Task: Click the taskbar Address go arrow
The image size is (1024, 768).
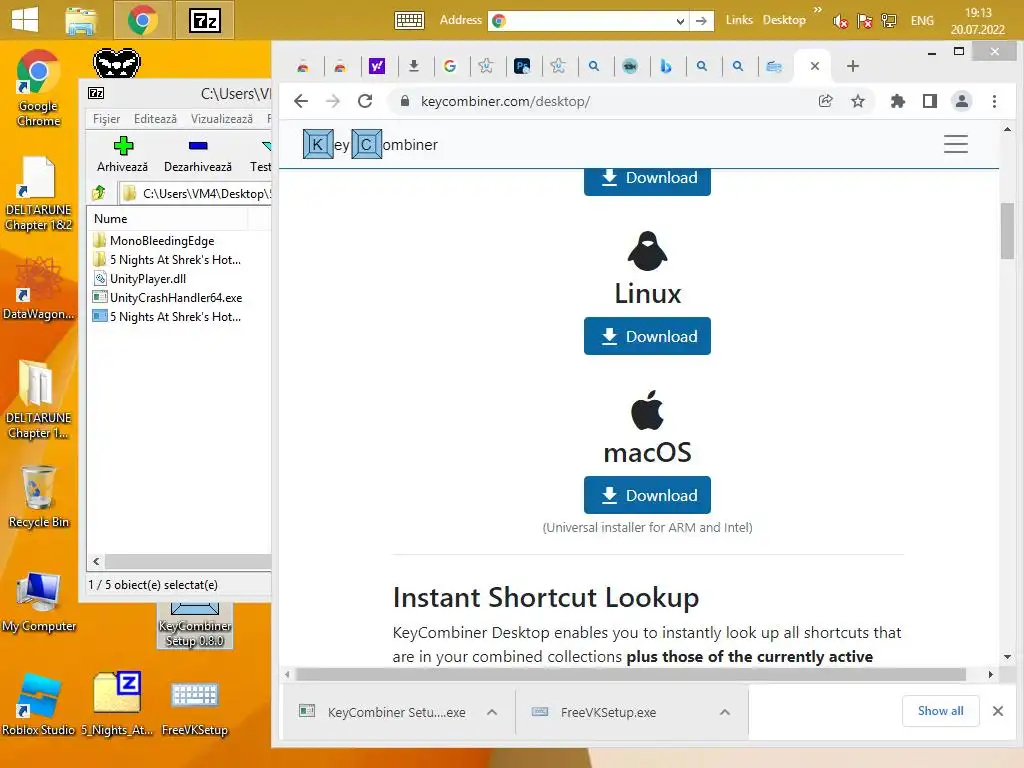Action: (701, 21)
